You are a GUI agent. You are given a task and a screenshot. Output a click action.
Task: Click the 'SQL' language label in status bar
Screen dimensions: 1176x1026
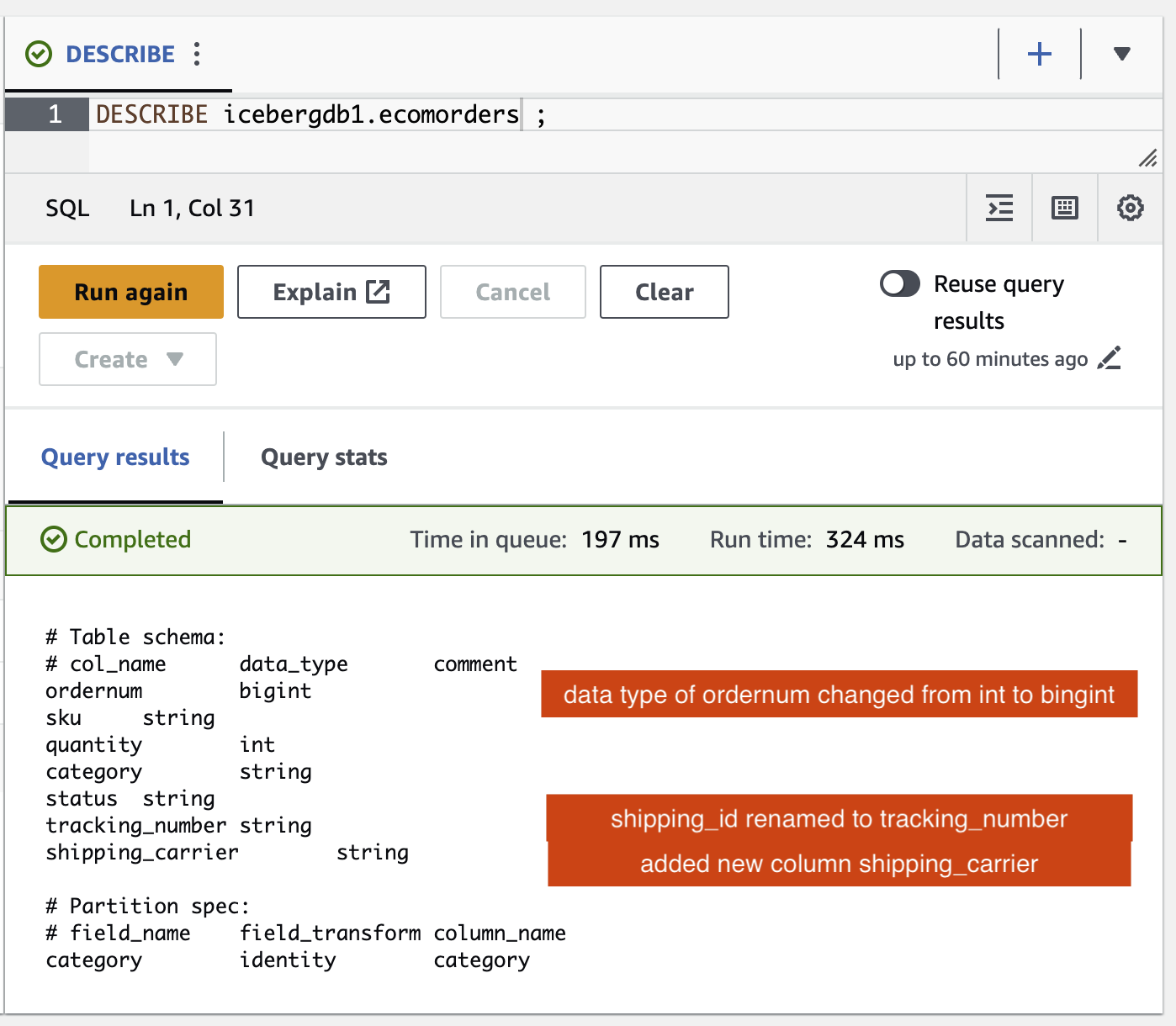click(67, 209)
